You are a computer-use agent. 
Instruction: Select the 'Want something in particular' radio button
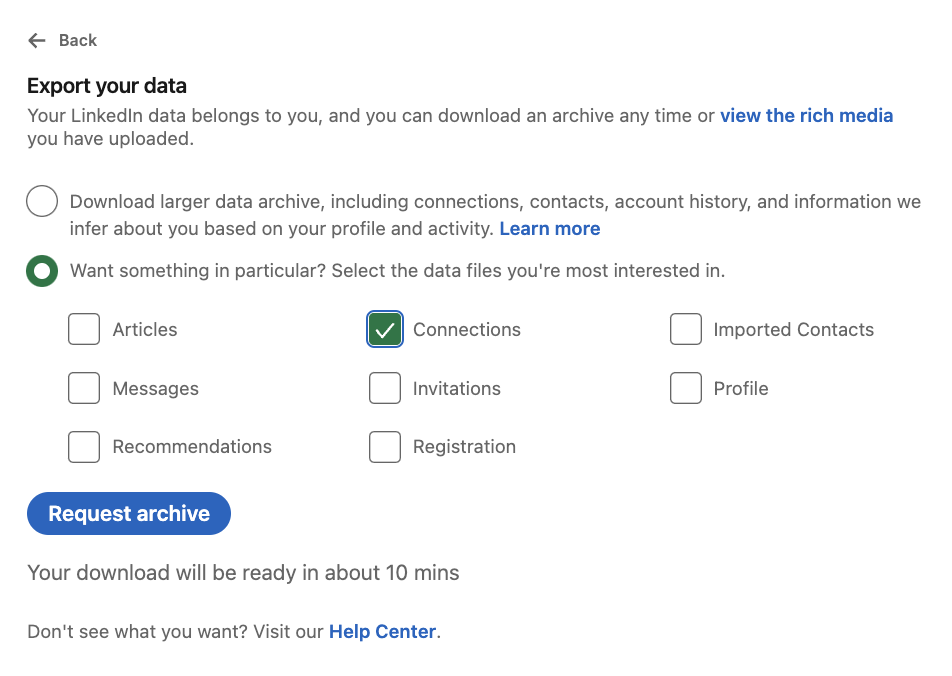point(42,271)
